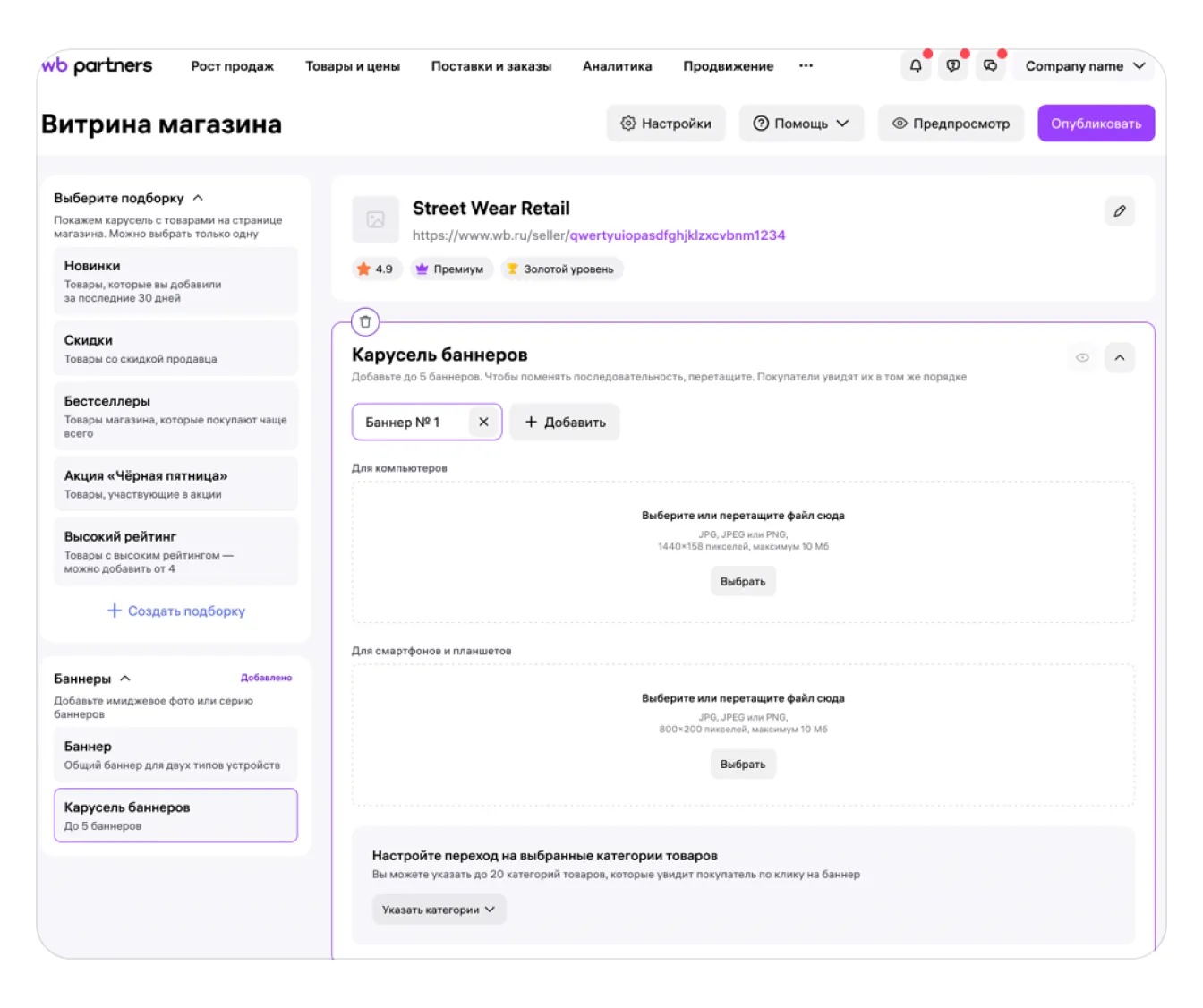Collapse the Выберите подборку section
Viewport: 1203px width, 1008px height.
(x=199, y=198)
